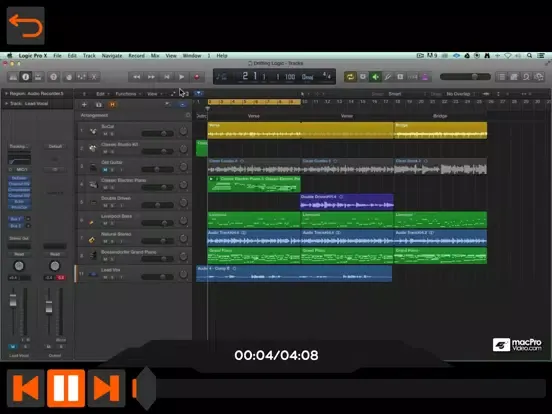Click the Stereo Out output slot
The height and width of the screenshot is (414, 552).
click(x=19, y=238)
